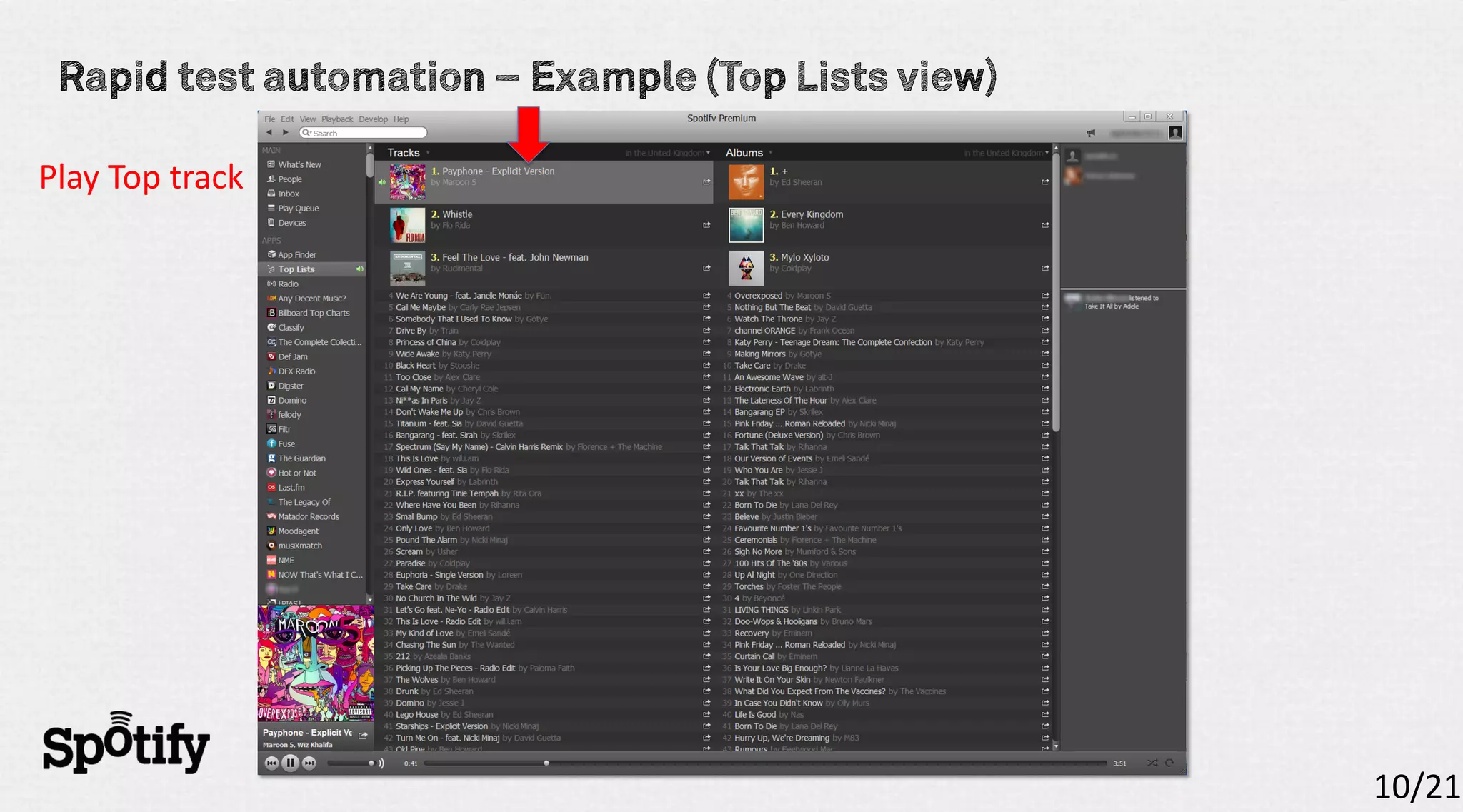Viewport: 1463px width, 812px height.
Task: Share the now playing Payphone track
Action: (363, 735)
